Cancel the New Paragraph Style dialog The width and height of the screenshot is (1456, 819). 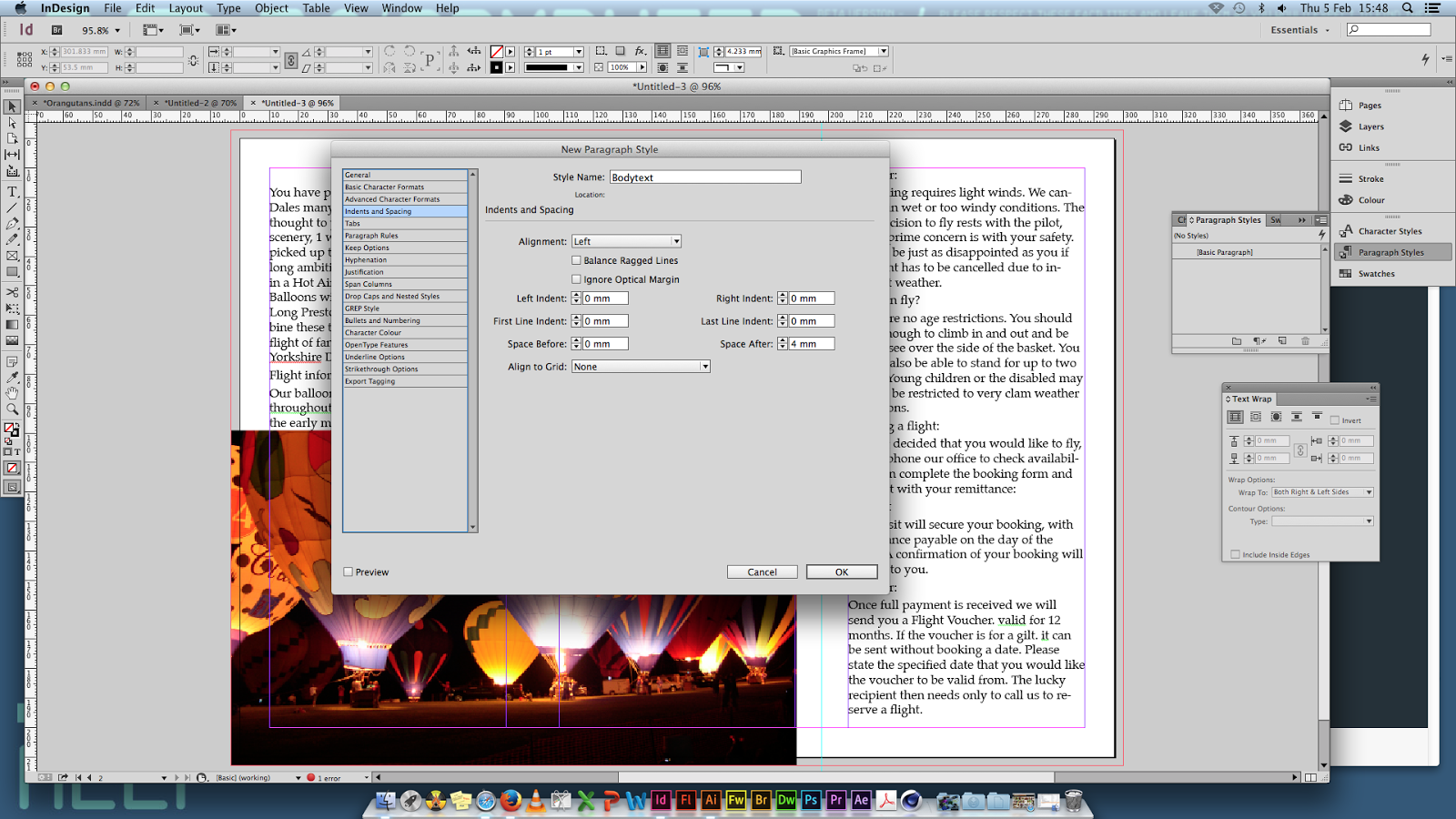(762, 571)
